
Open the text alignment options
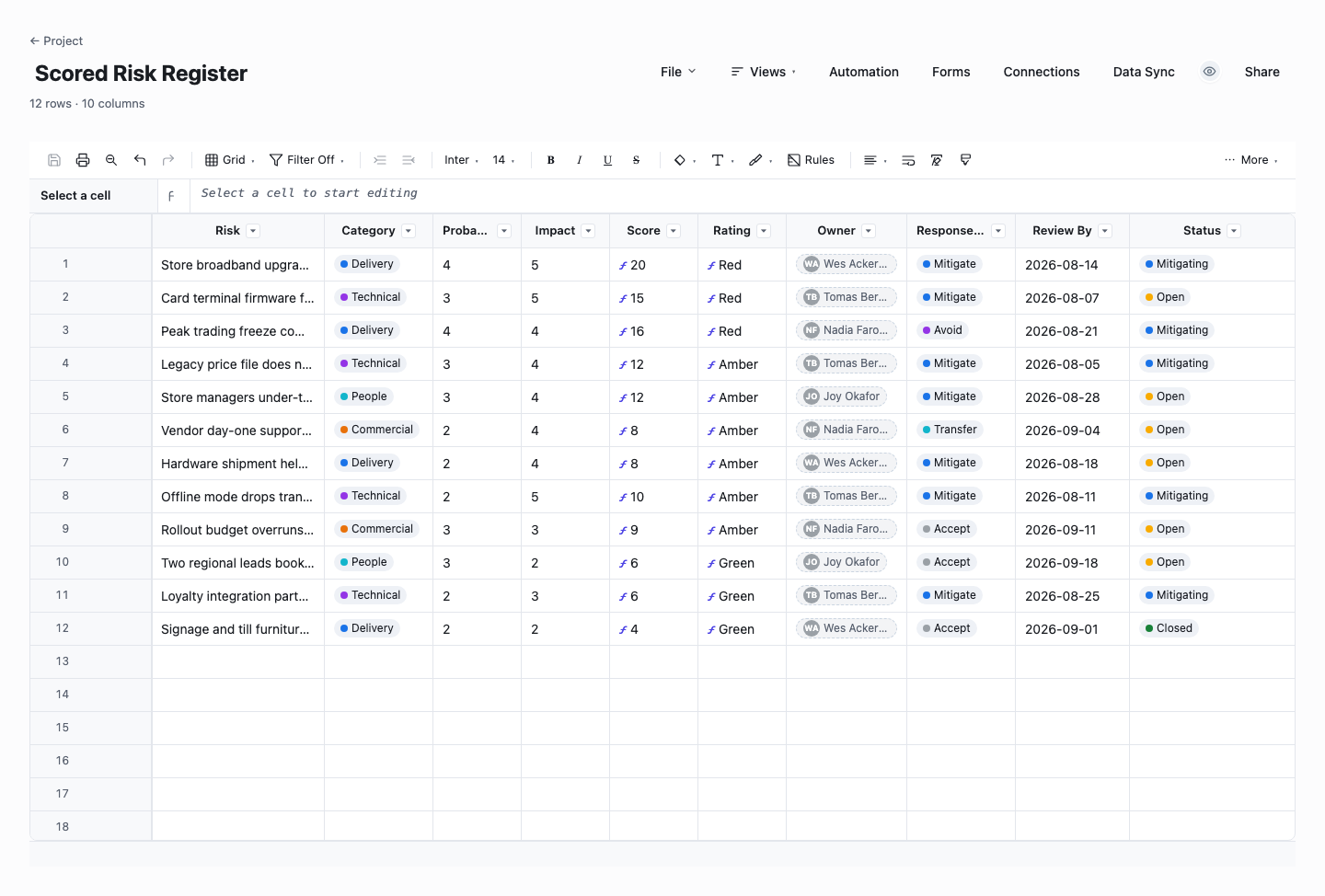875,160
